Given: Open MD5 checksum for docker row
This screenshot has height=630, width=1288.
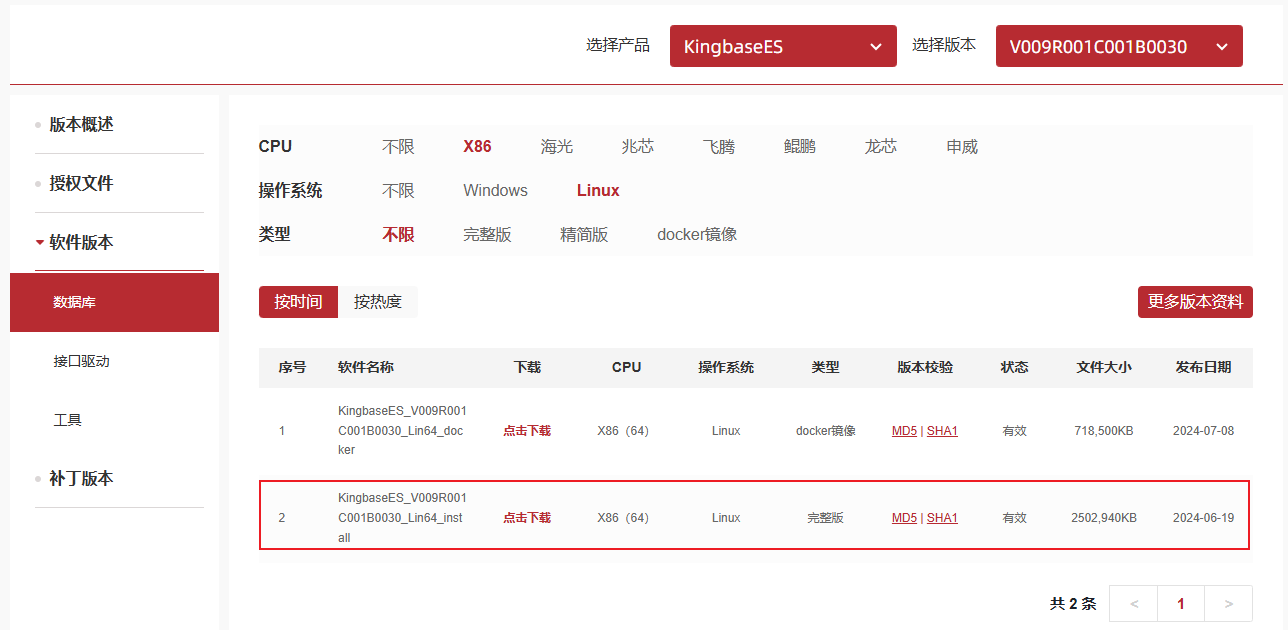Looking at the screenshot, I should 904,431.
